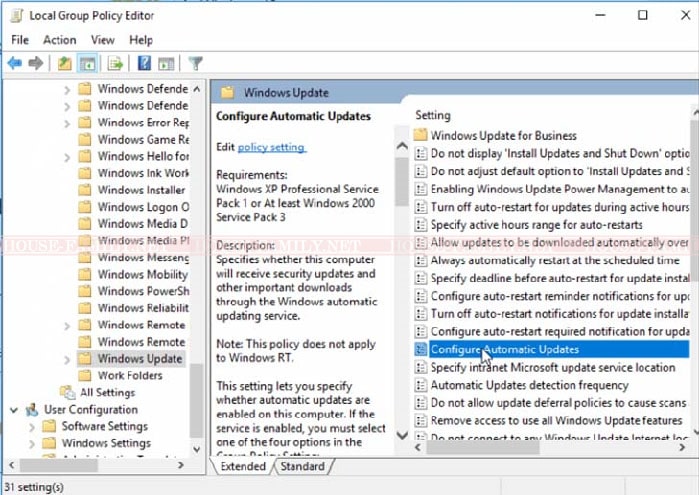Select 'Configure auto-restart reminder notifications' setting
The width and height of the screenshot is (699, 495).
click(x=560, y=296)
